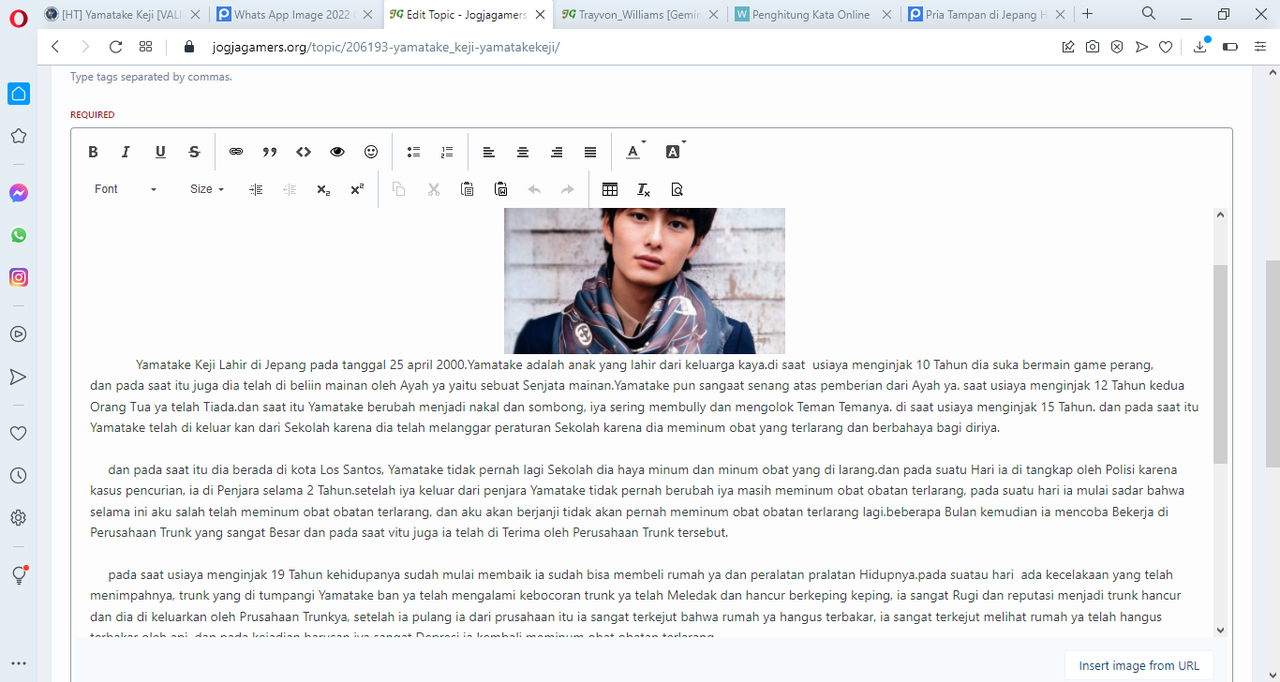This screenshot has height=682, width=1280.
Task: Close the Pria Tampan di Jepang tab
Action: coord(1061,14)
